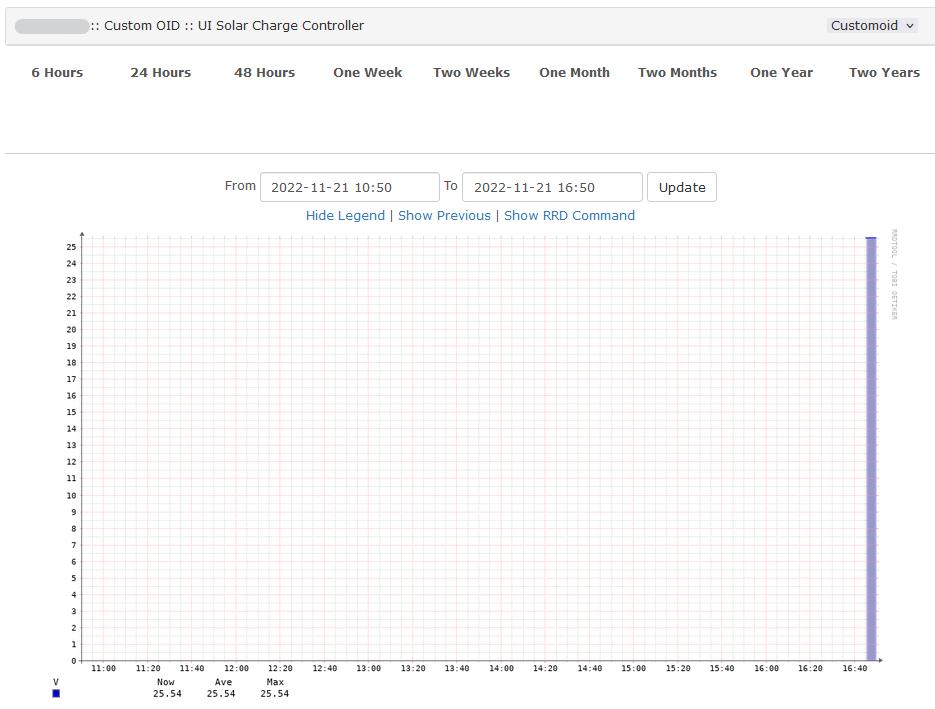
Task: Show the Two Years graph range
Action: [x=884, y=72]
